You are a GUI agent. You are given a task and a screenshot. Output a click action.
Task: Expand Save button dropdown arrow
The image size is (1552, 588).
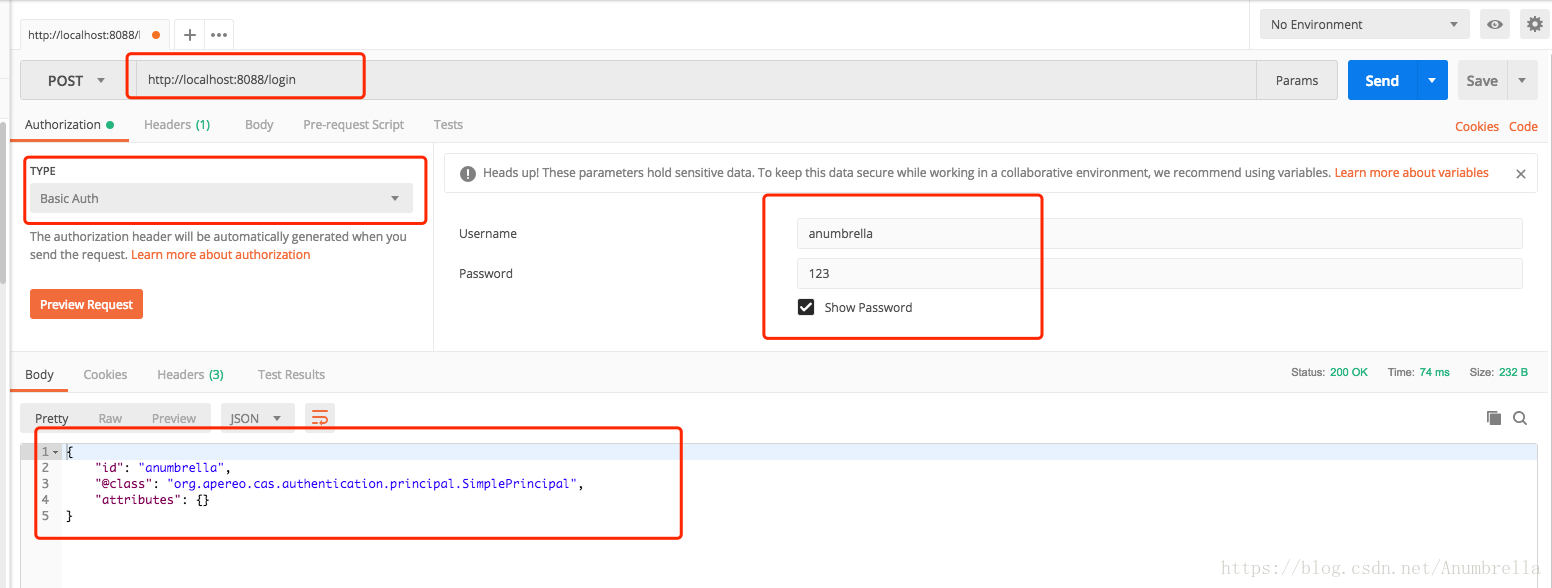coord(1522,81)
